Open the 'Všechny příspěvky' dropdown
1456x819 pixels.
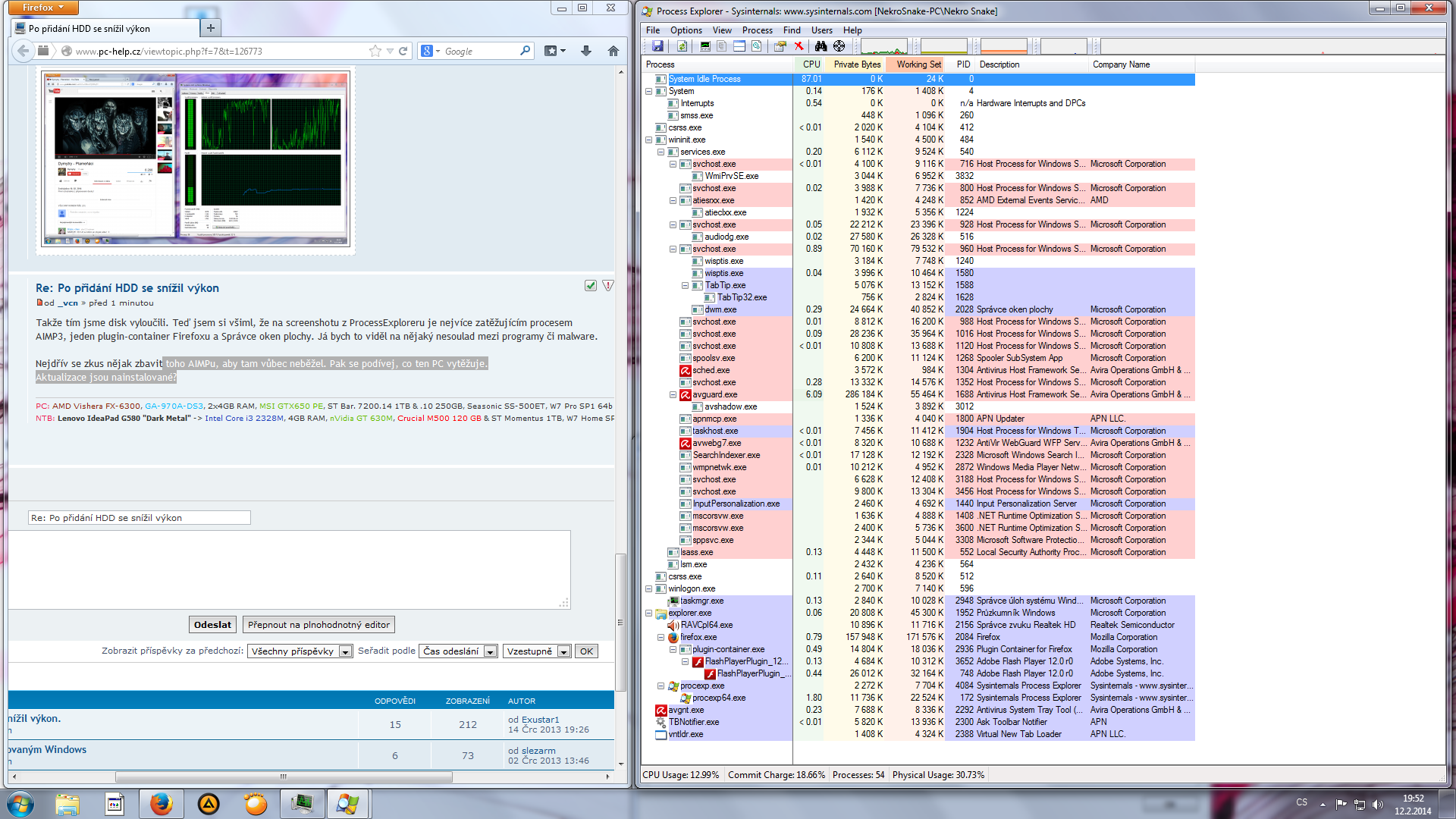(300, 651)
